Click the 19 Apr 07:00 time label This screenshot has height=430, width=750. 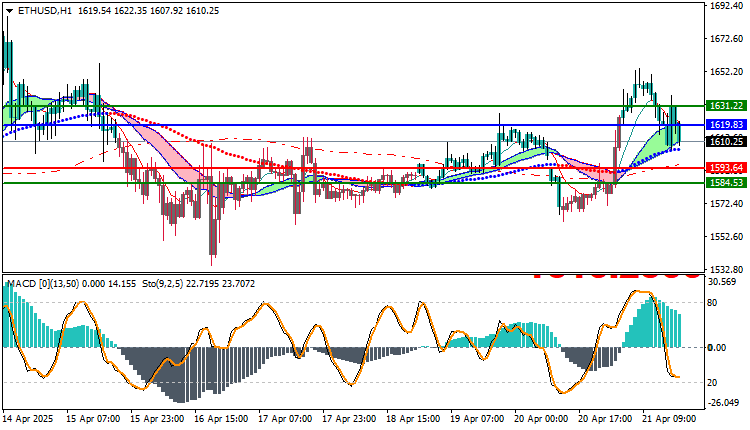[477, 419]
